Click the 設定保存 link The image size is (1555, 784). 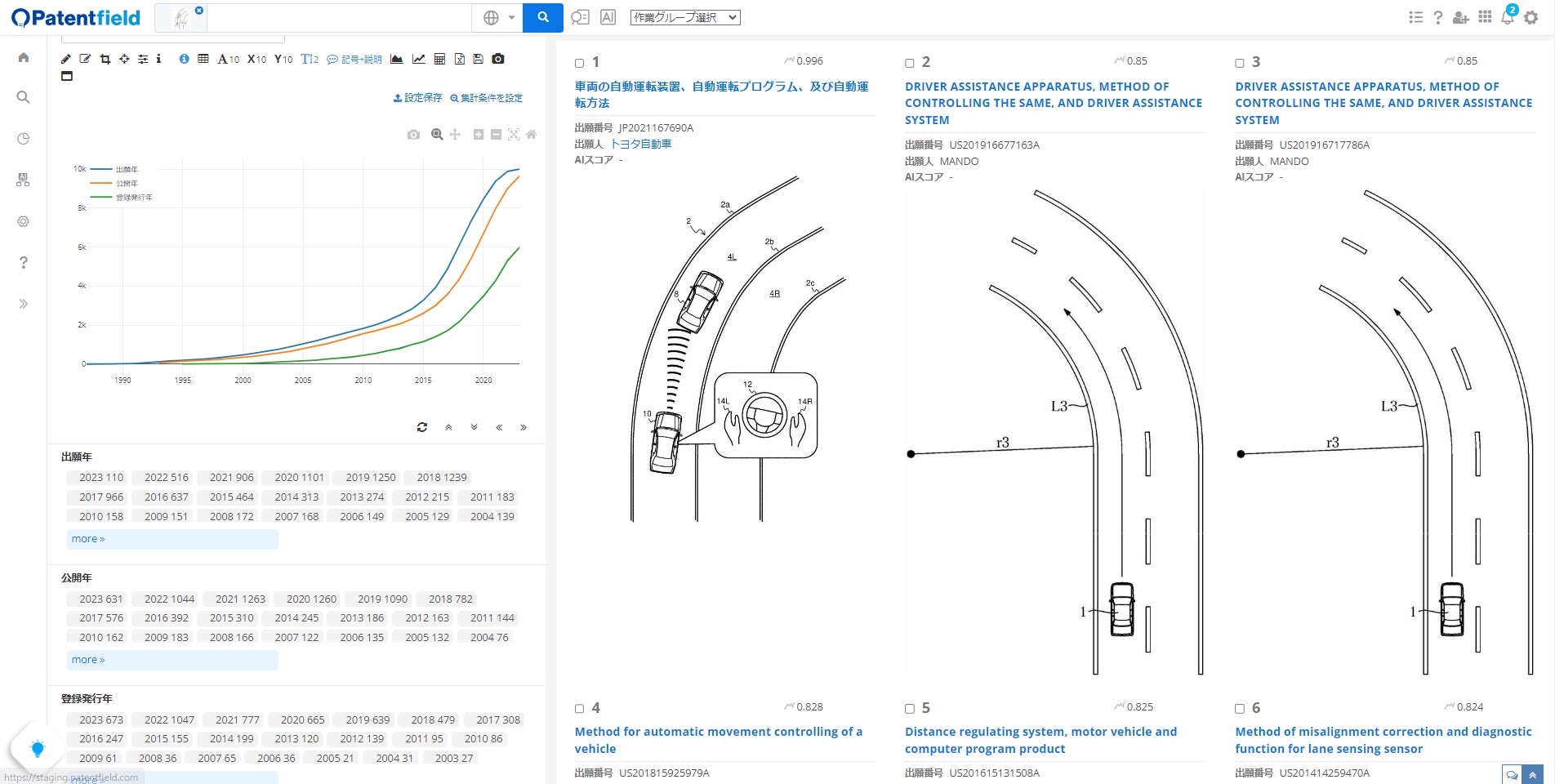(417, 98)
